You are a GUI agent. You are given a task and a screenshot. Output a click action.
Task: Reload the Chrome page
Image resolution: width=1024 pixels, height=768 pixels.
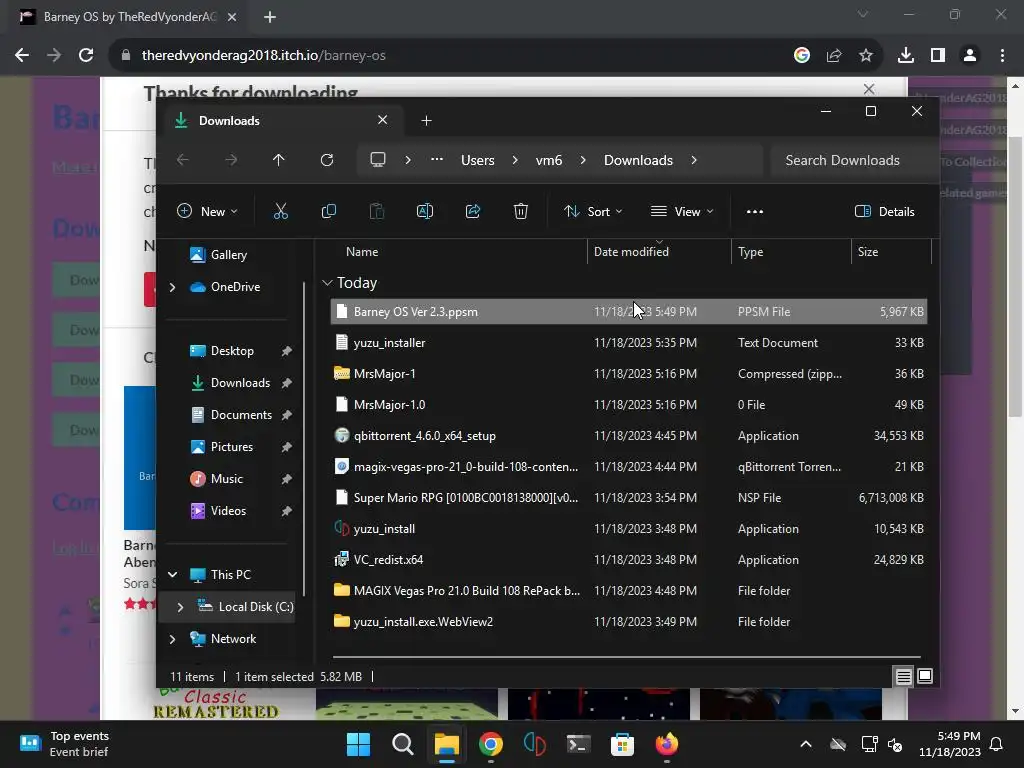click(86, 56)
